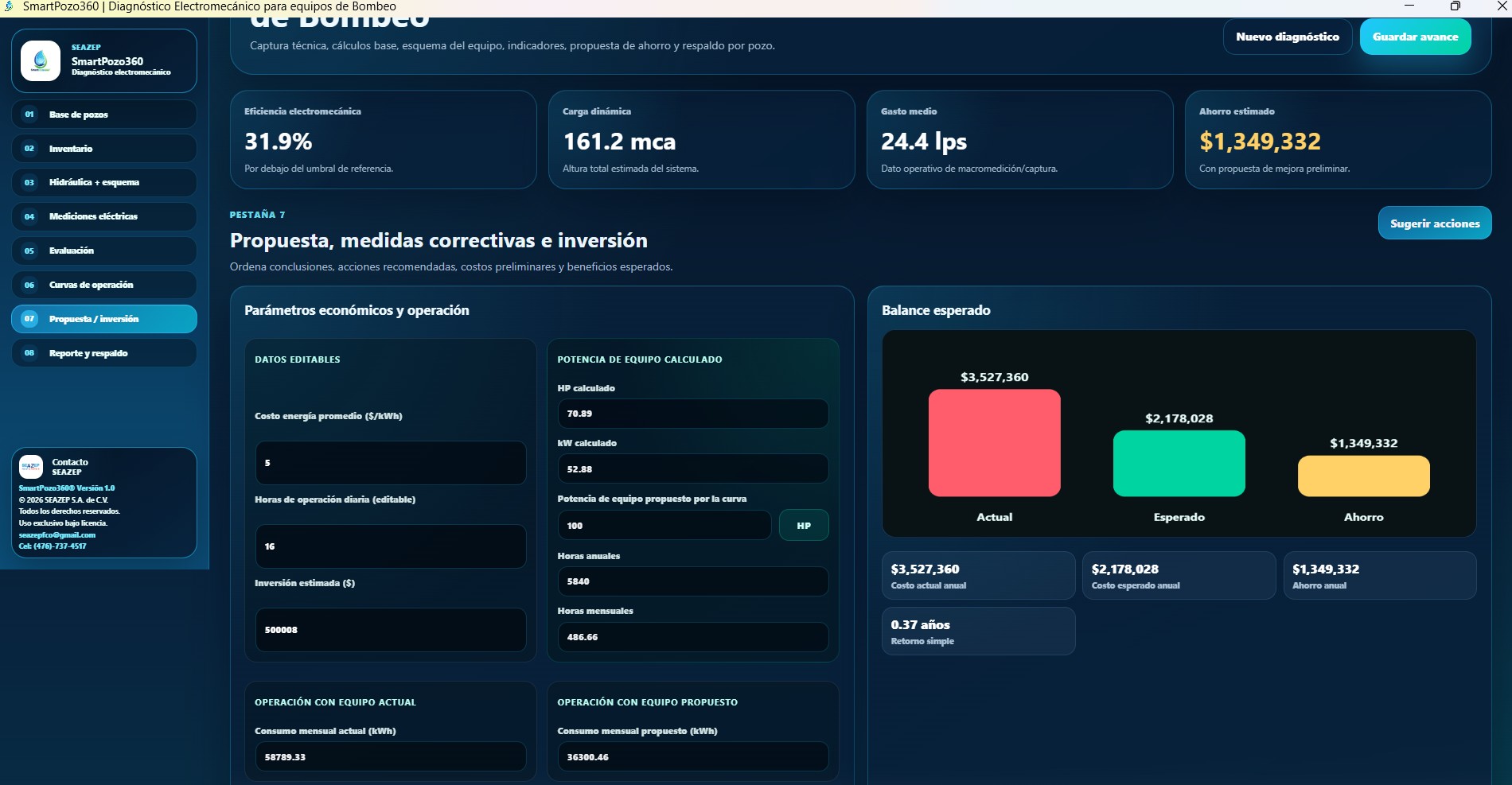Edit Inversión estimada field
The width and height of the screenshot is (1512, 785).
click(x=391, y=630)
